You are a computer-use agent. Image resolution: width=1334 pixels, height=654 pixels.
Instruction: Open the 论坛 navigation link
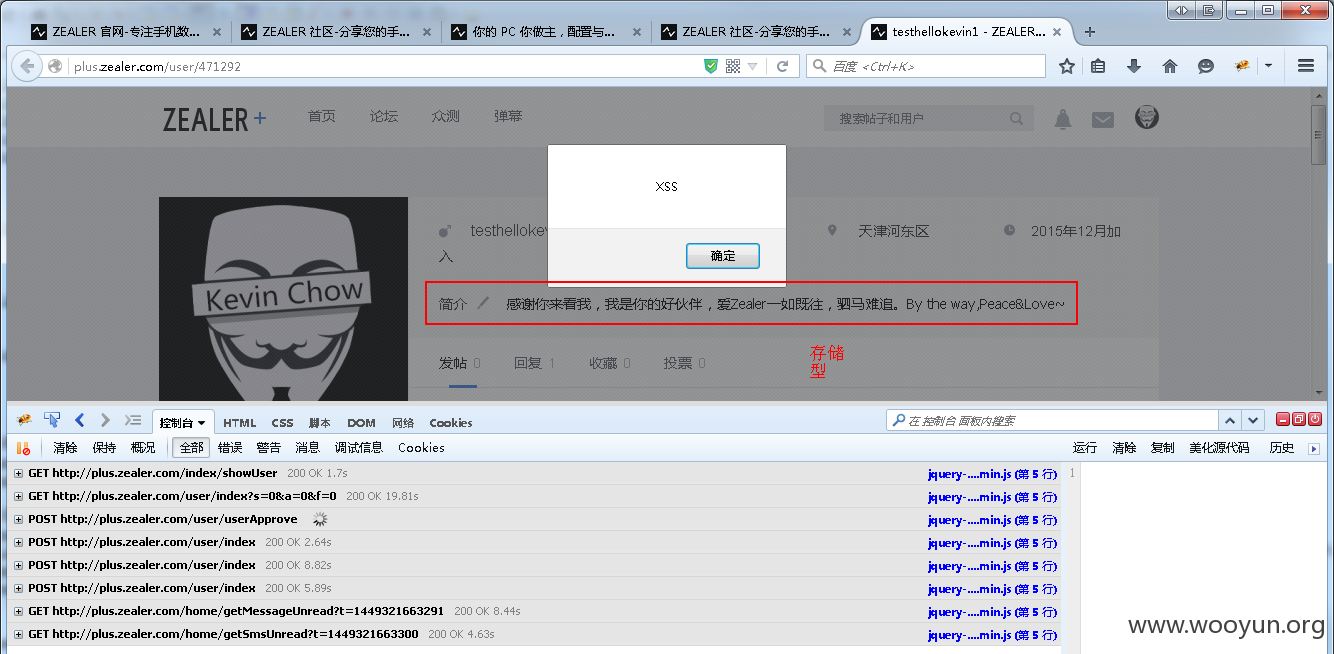[384, 116]
